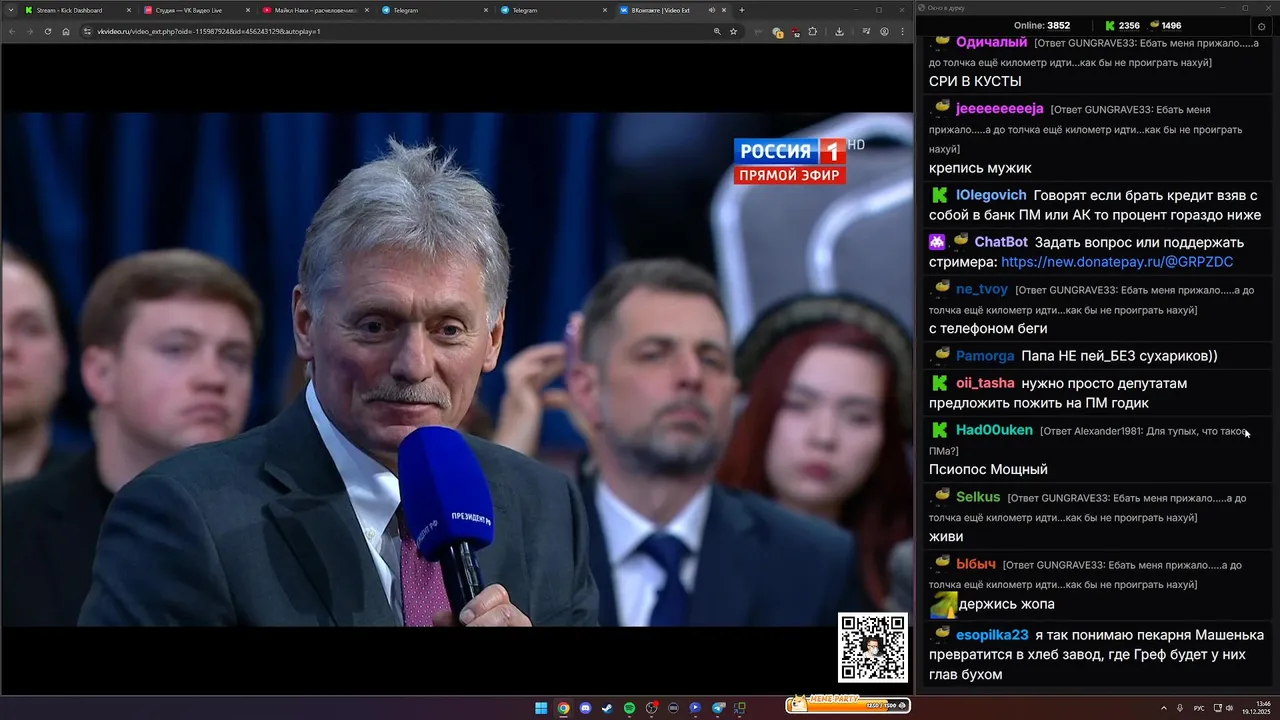
Task: Open the browser home page
Action: pos(66,31)
